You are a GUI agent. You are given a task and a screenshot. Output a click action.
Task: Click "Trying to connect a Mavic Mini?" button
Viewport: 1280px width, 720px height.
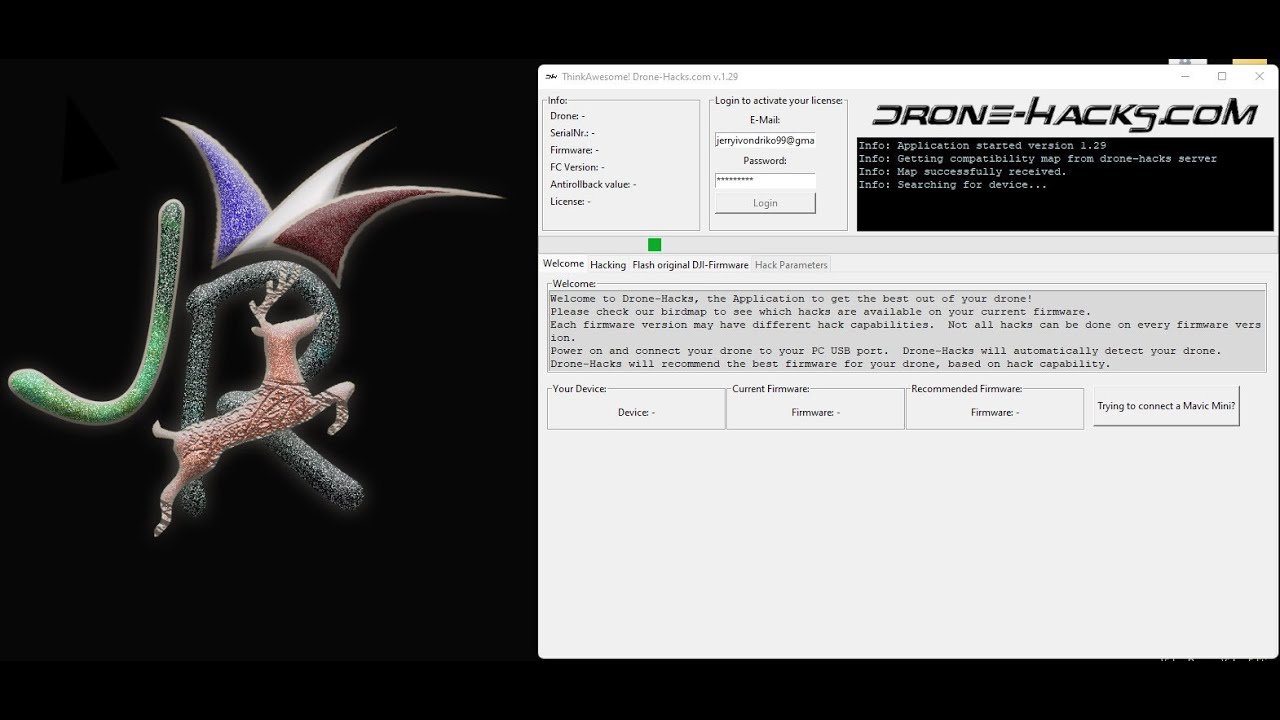[x=1166, y=406]
